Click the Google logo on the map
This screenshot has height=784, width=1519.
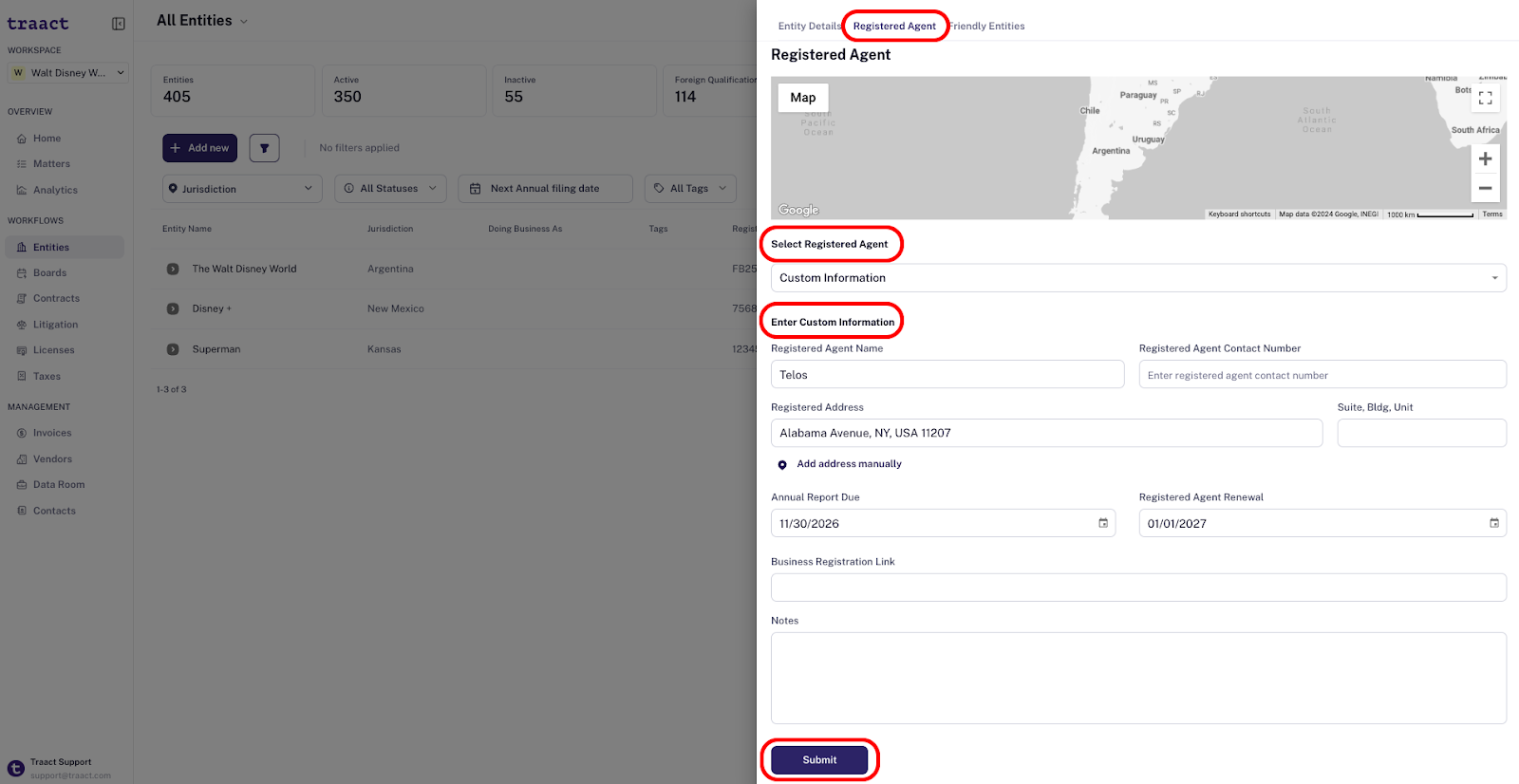click(x=798, y=210)
